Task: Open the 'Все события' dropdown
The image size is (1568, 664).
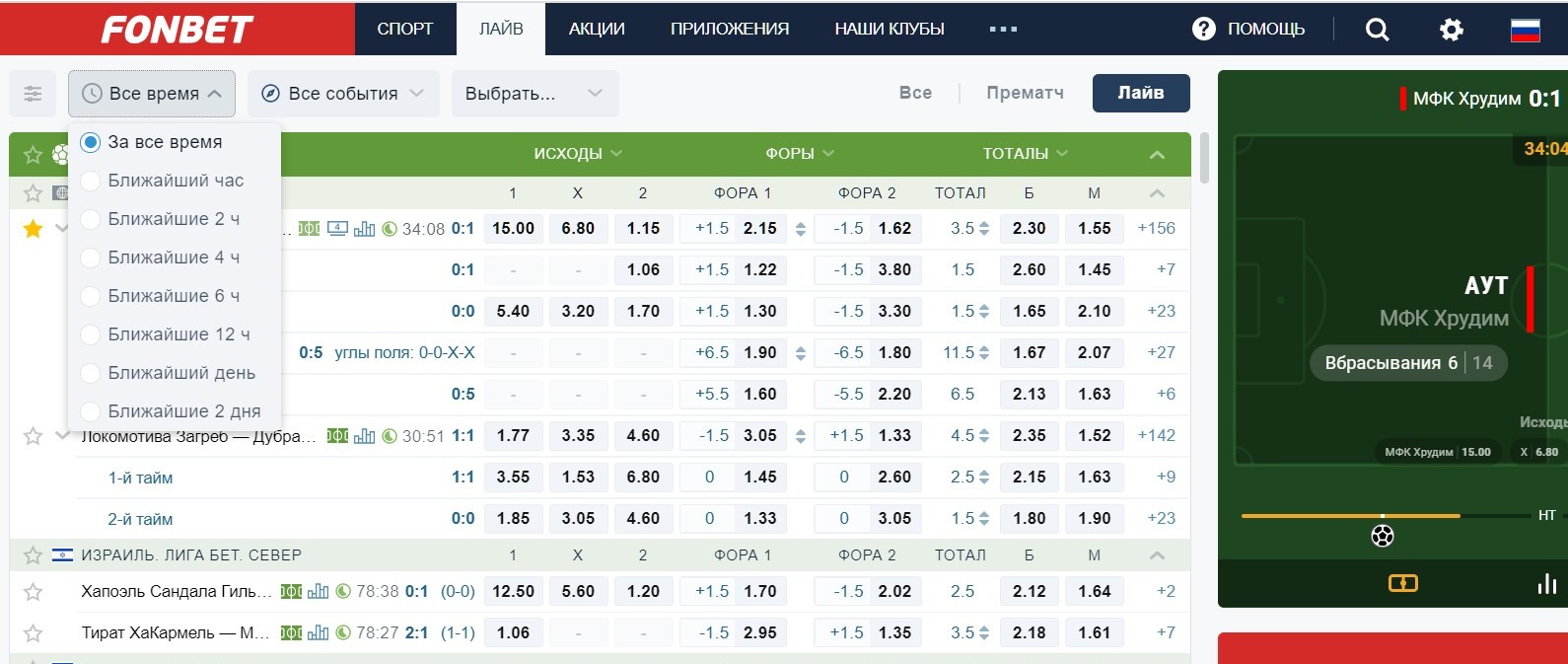Action: tap(342, 94)
